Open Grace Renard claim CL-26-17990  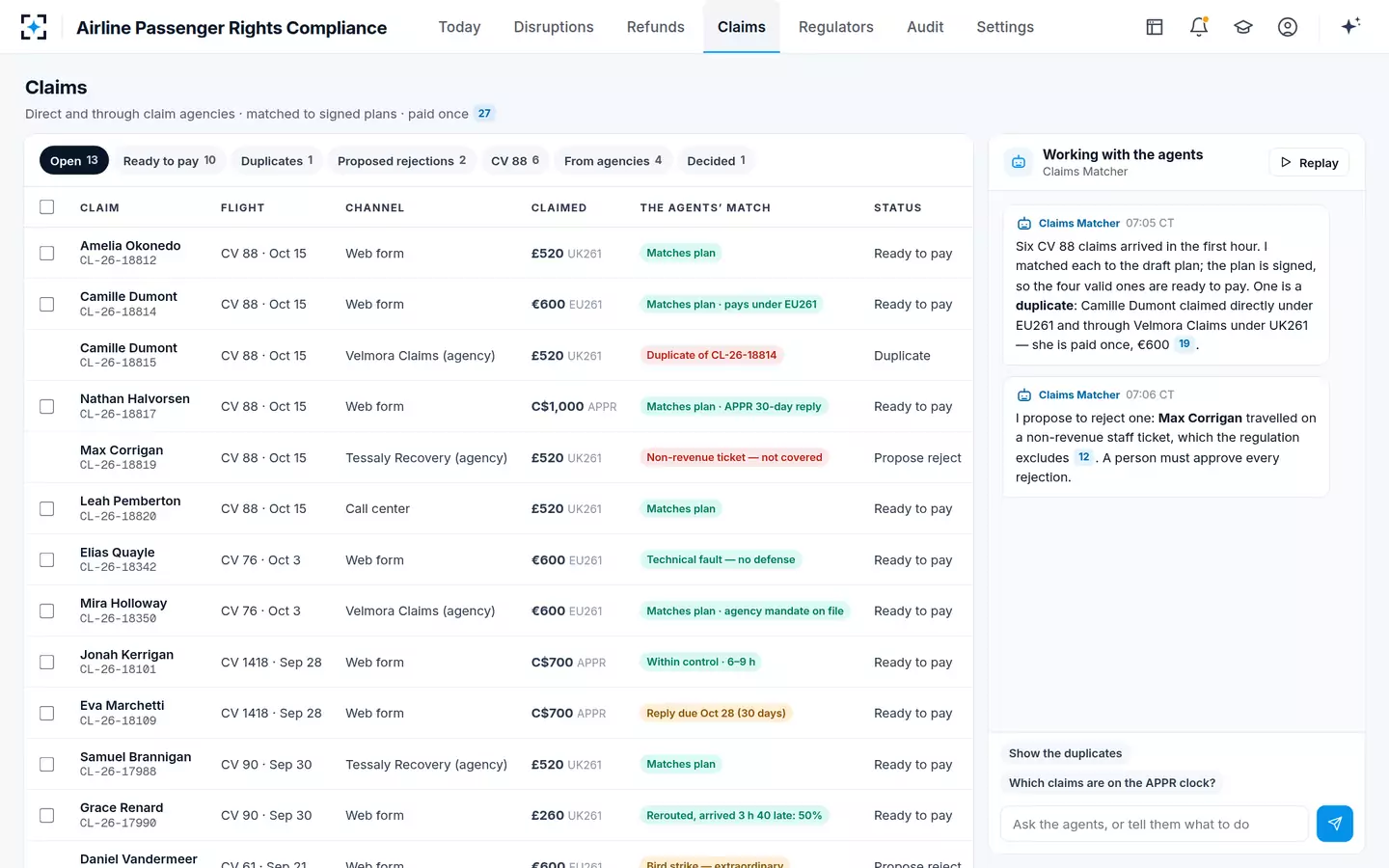(498, 815)
